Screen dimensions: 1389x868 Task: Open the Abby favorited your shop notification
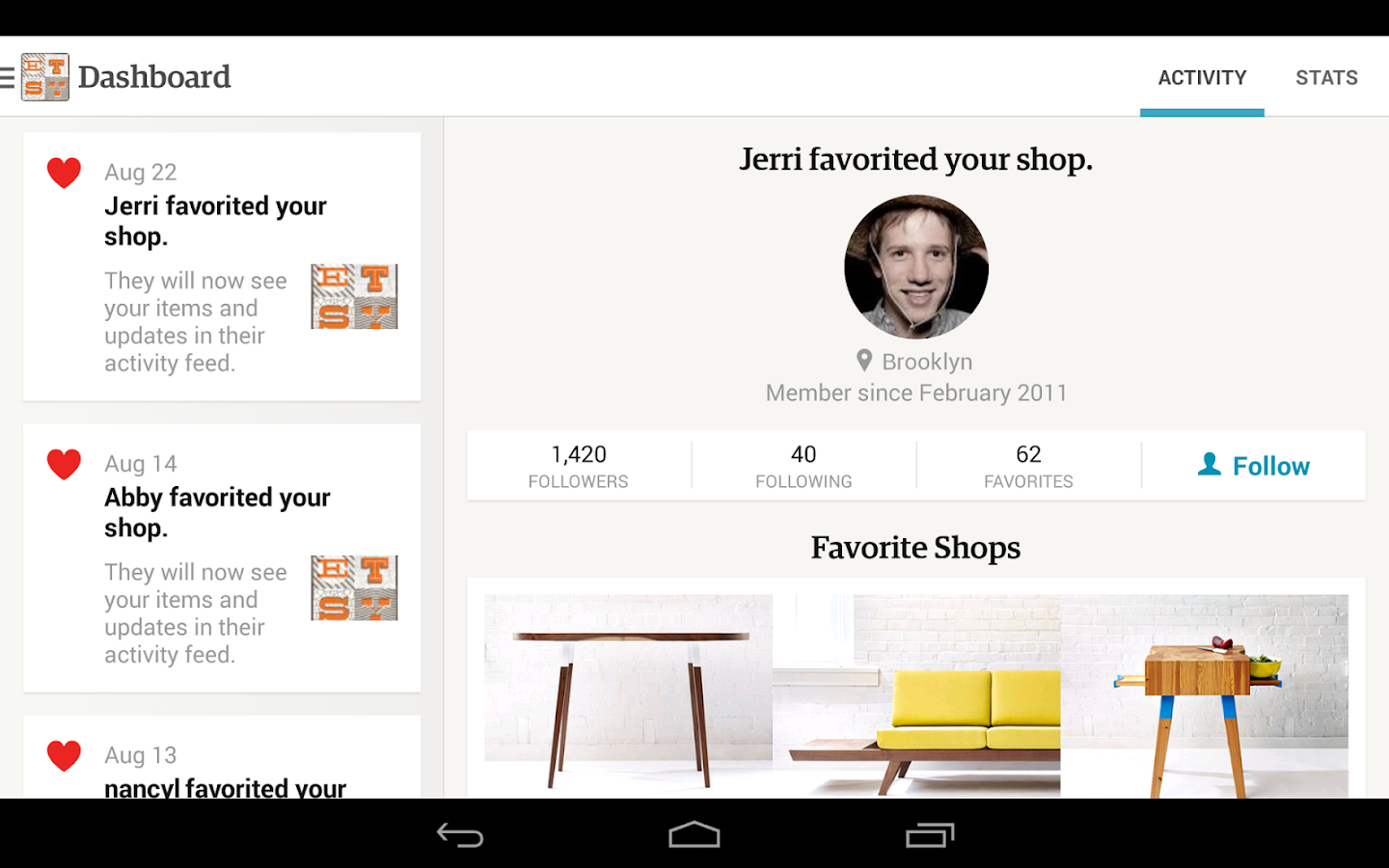[x=222, y=558]
